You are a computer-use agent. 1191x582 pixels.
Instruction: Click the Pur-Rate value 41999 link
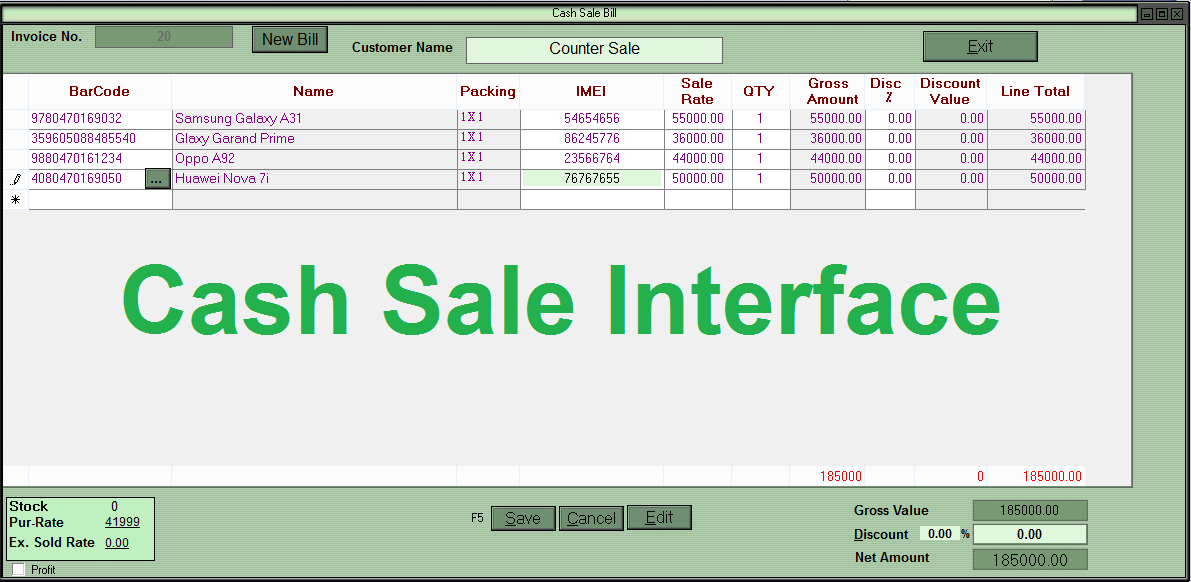pos(122,522)
